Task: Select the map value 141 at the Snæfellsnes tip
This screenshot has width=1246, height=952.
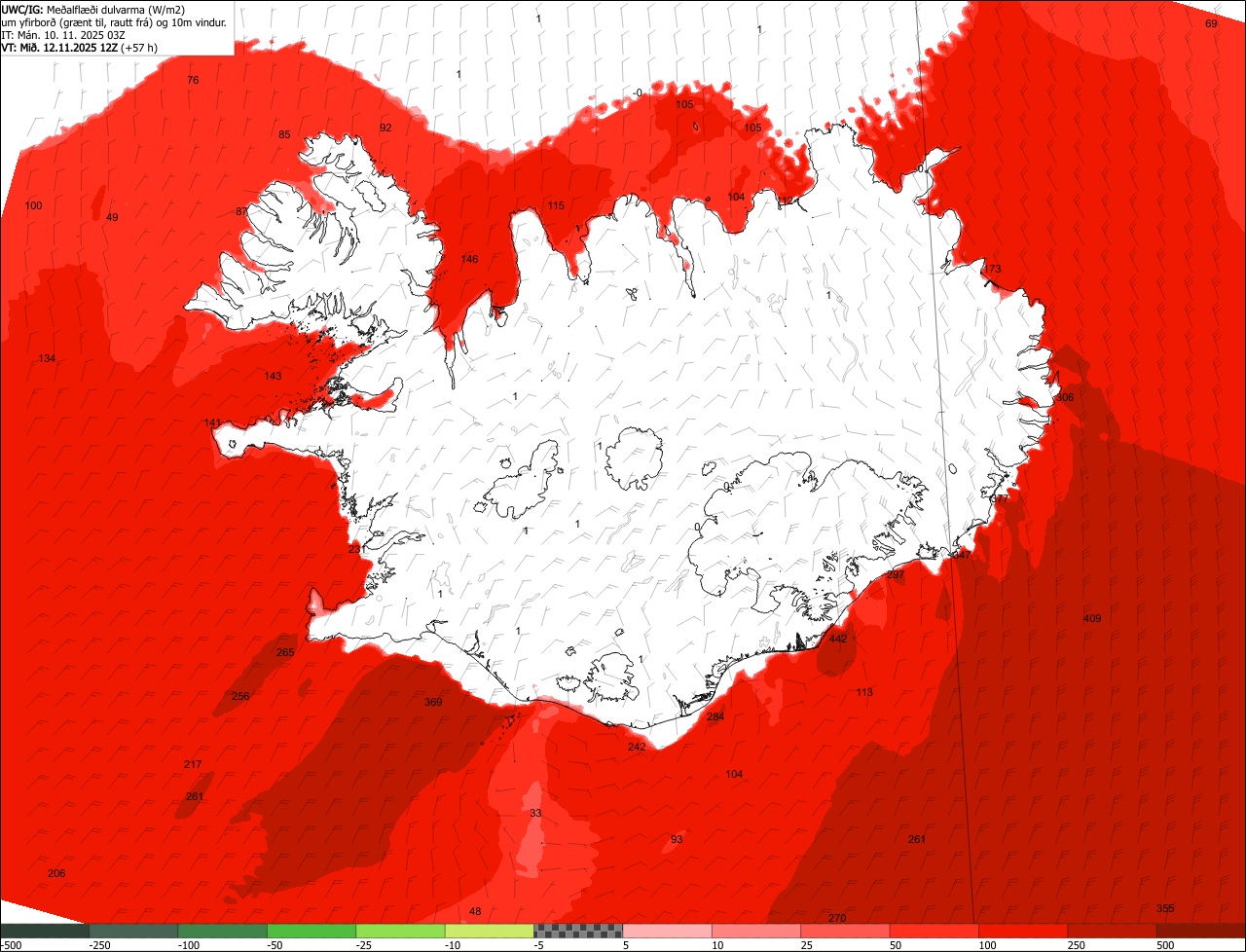Action: click(x=213, y=422)
